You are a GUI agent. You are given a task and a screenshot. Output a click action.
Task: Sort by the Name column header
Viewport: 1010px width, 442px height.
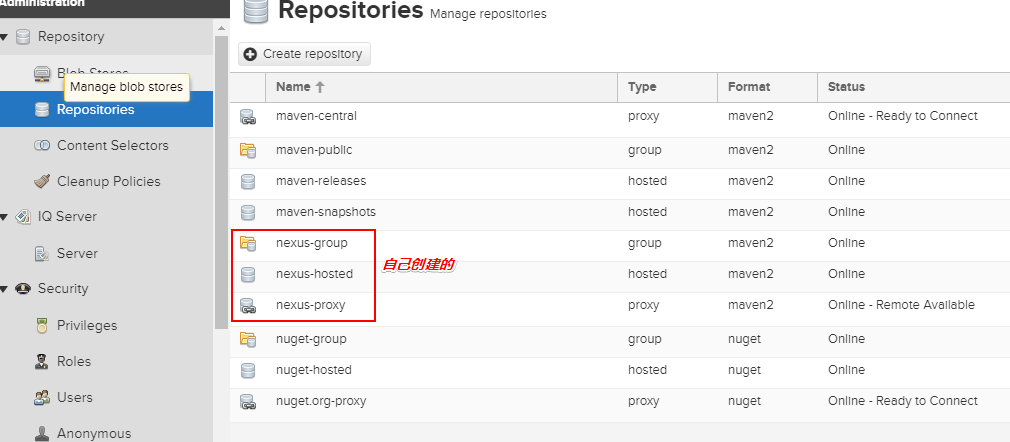coord(441,87)
